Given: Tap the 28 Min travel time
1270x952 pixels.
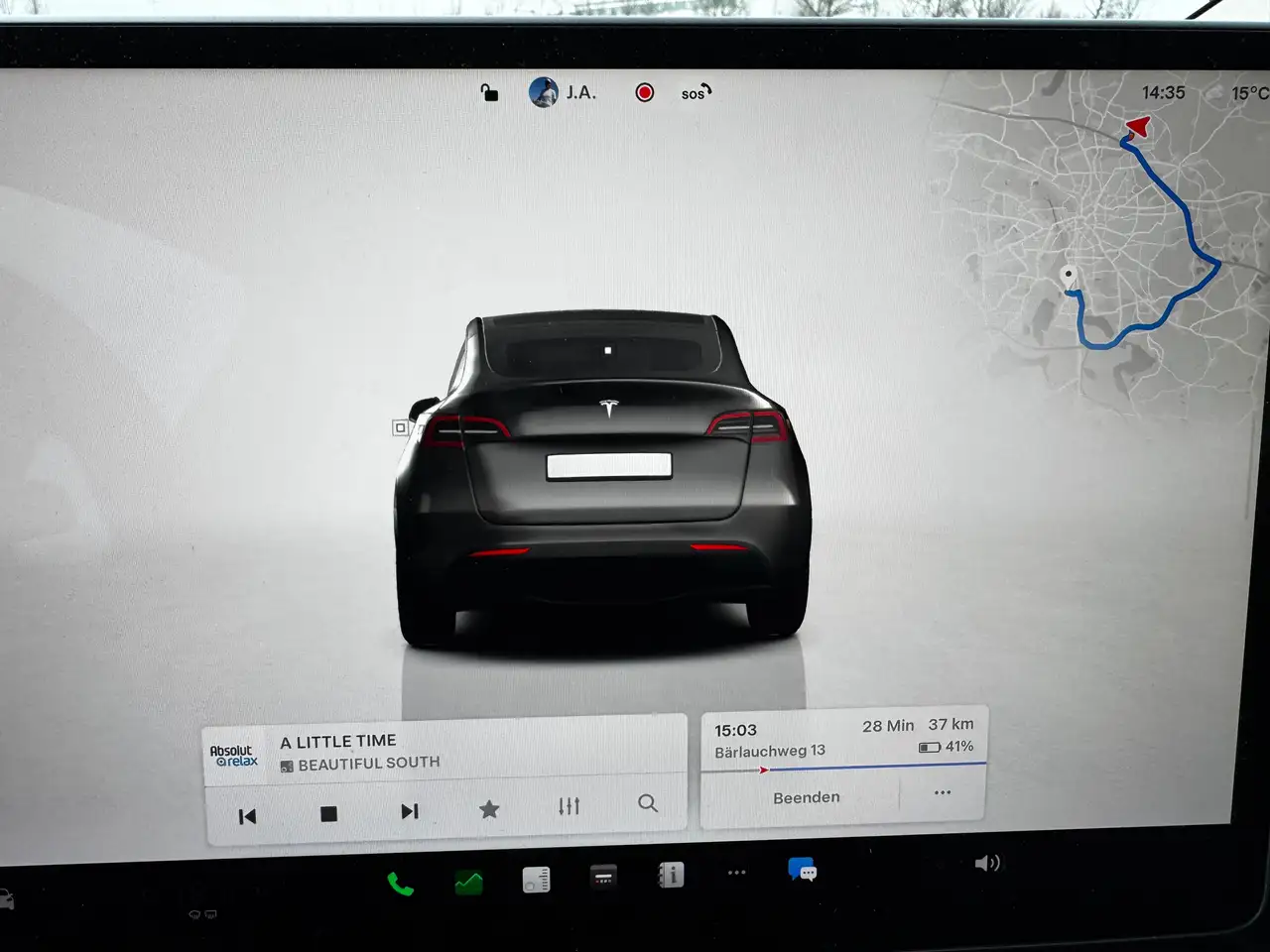Looking at the screenshot, I should tap(888, 726).
